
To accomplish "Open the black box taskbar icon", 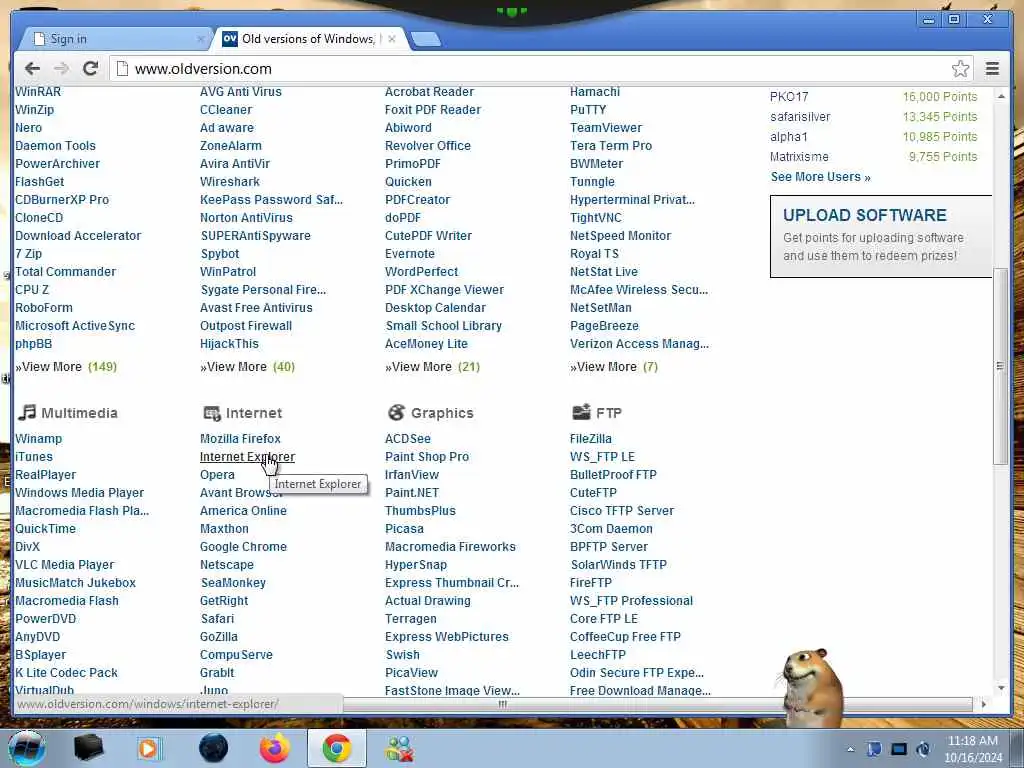I will click(x=89, y=748).
